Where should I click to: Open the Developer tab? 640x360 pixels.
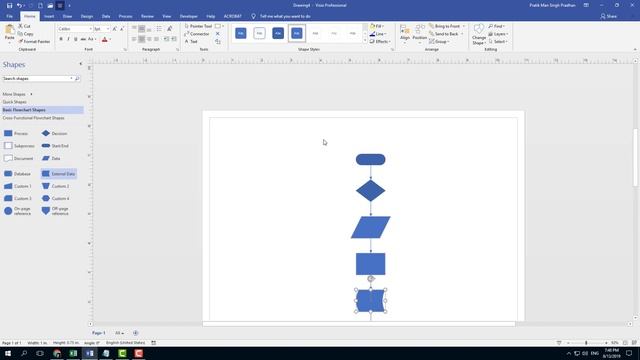[x=189, y=16]
